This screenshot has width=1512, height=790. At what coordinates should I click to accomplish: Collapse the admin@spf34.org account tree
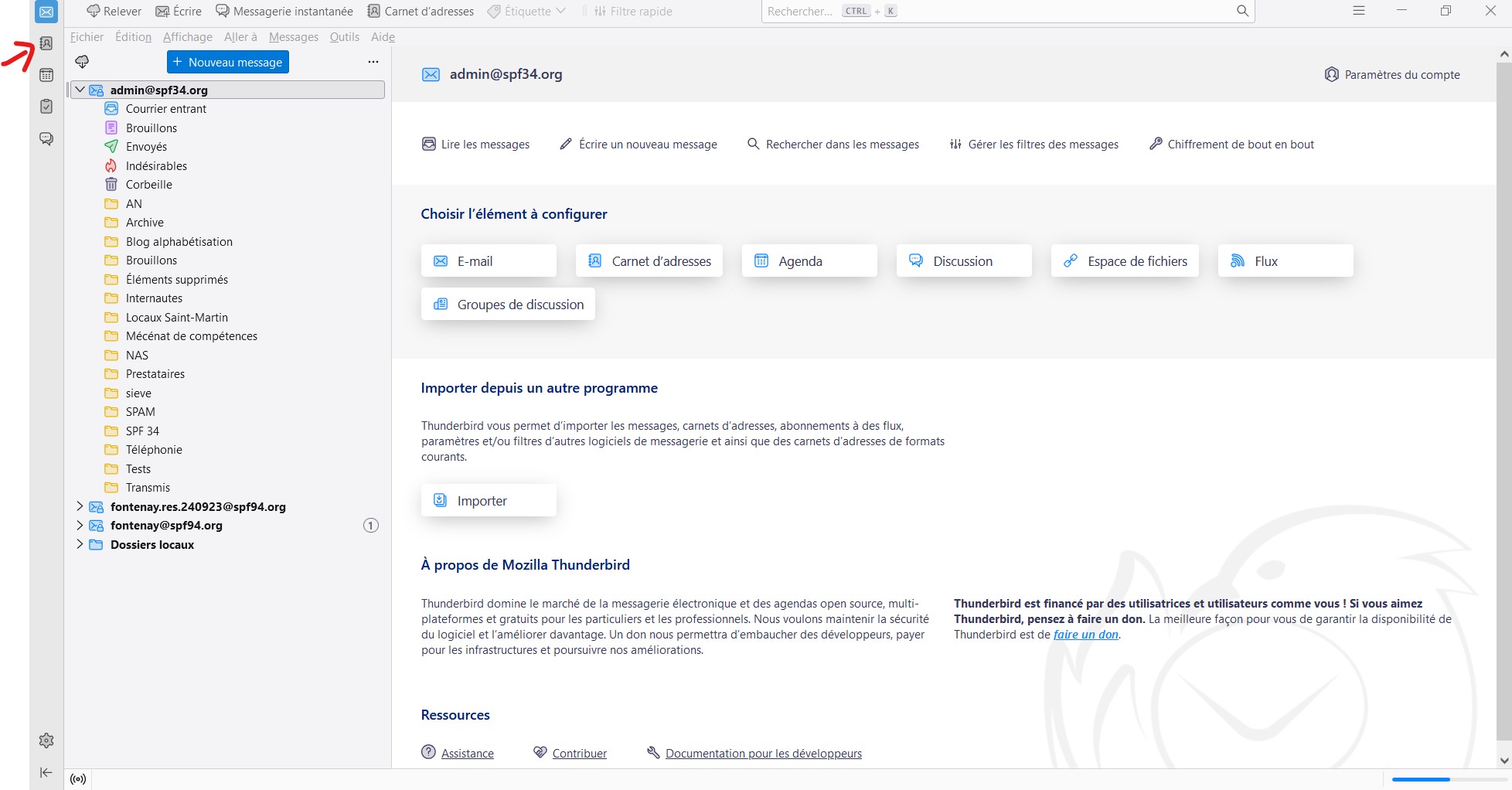coord(80,90)
